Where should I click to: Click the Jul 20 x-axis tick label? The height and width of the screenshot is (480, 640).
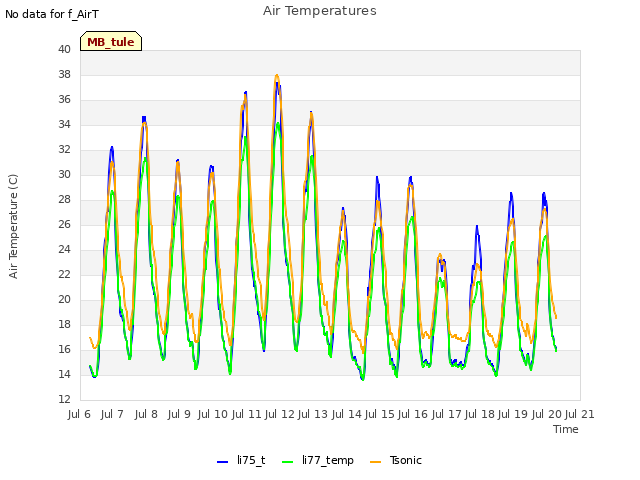pyautogui.click(x=547, y=414)
